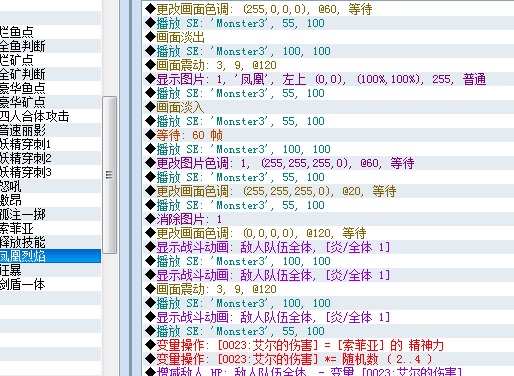Select the 增减敌人 HP command row
This screenshot has height=376, width=514.
point(328,371)
